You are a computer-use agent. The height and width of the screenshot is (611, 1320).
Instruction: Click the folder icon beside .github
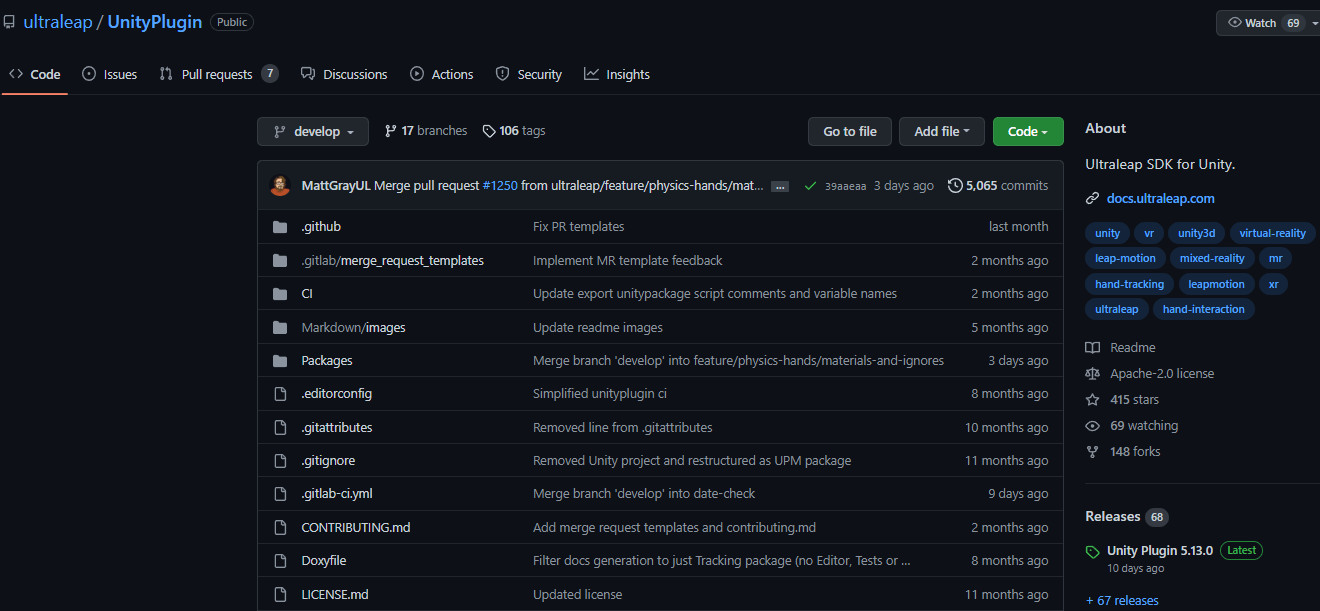click(x=280, y=227)
